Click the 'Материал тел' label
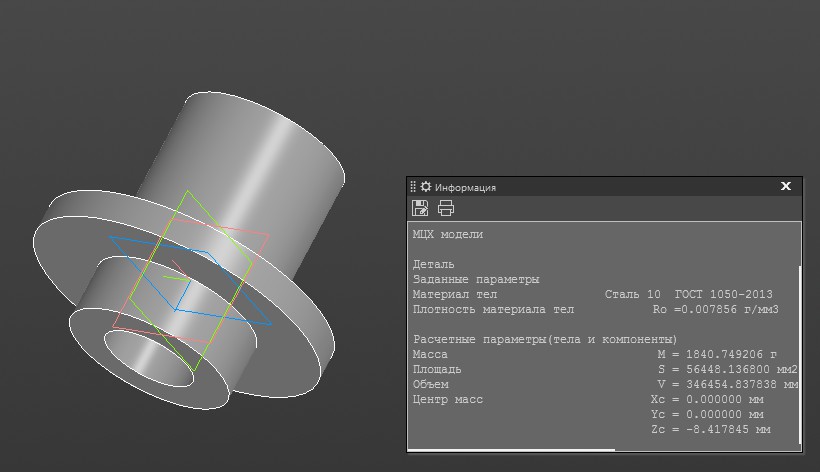The height and width of the screenshot is (472, 820). (455, 294)
